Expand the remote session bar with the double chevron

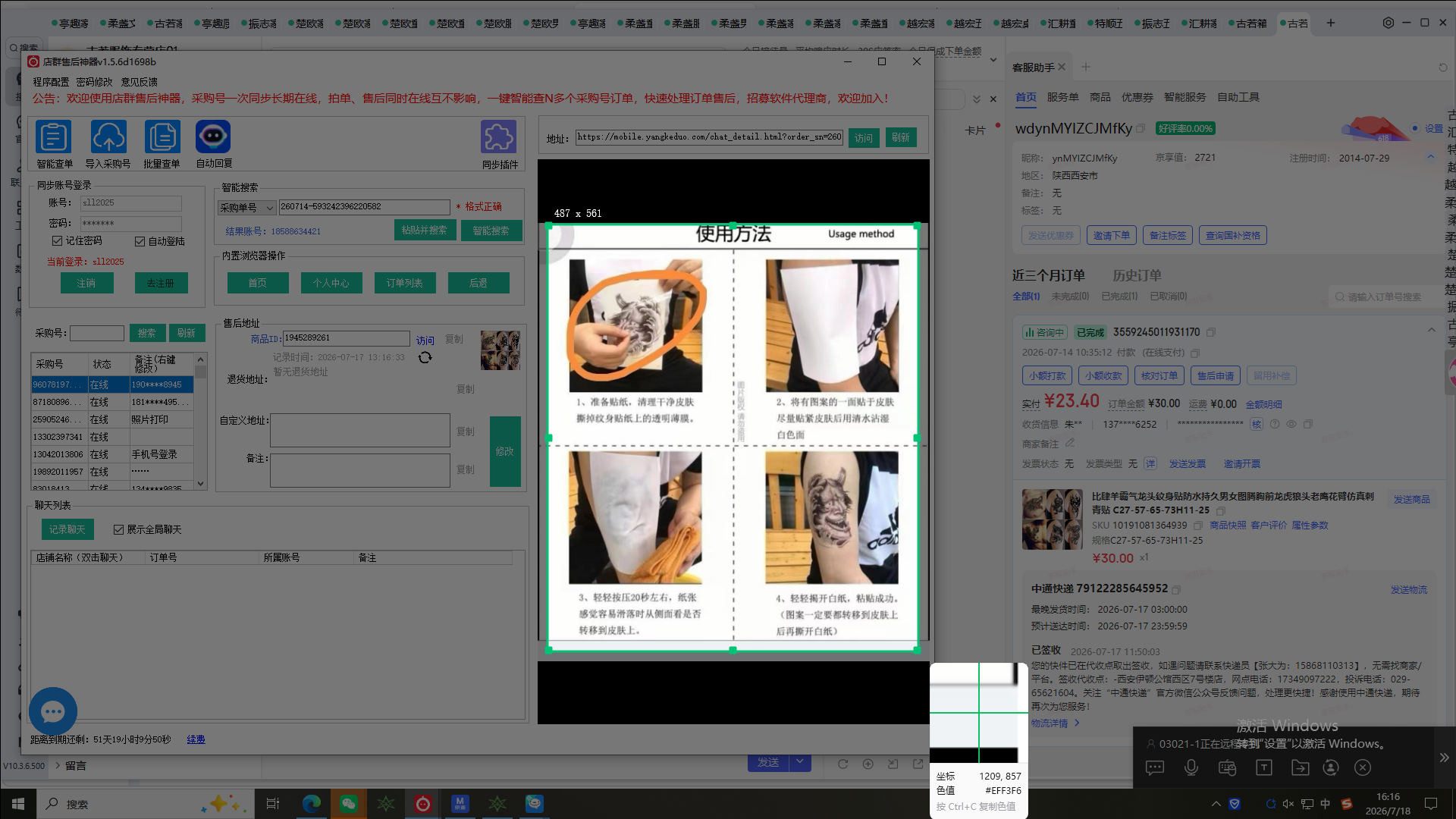[x=1444, y=758]
